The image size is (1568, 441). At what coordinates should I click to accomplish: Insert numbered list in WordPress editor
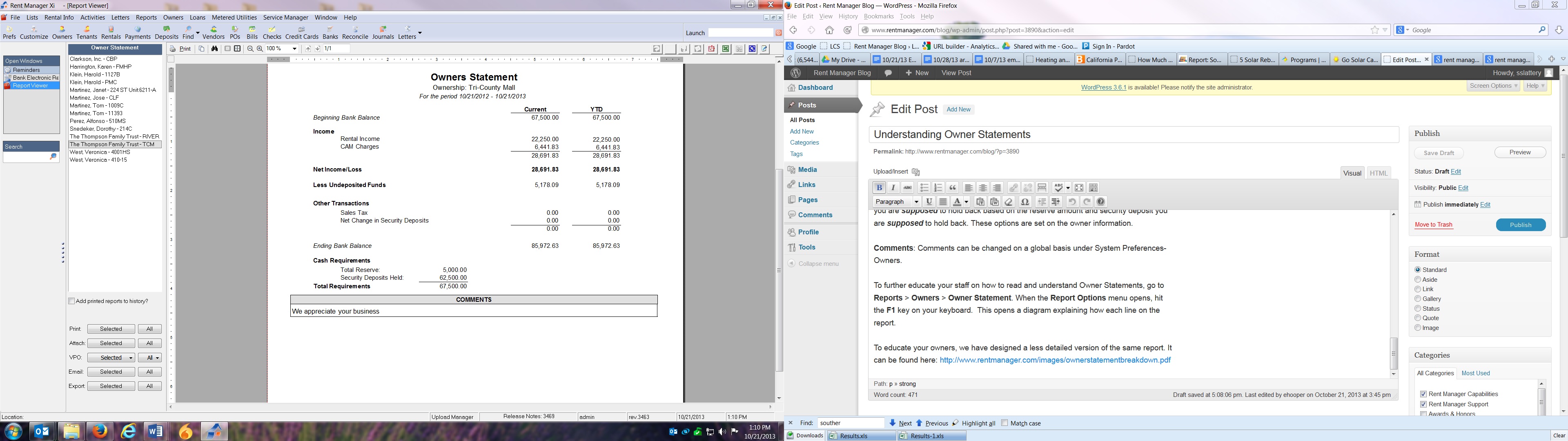[x=938, y=187]
